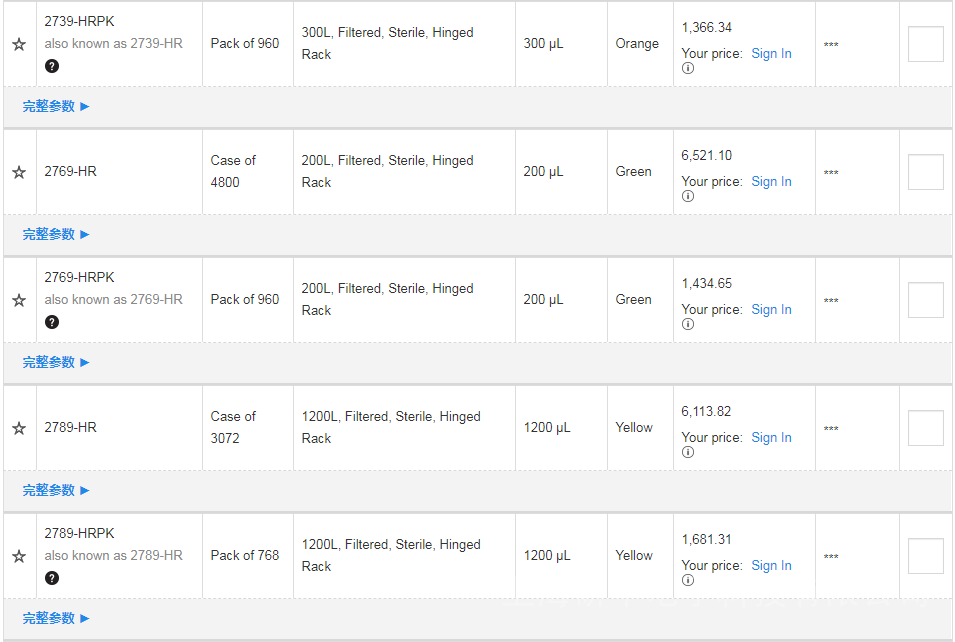Tick checkbox for 2739-HRPK Pack of 960

[925, 44]
